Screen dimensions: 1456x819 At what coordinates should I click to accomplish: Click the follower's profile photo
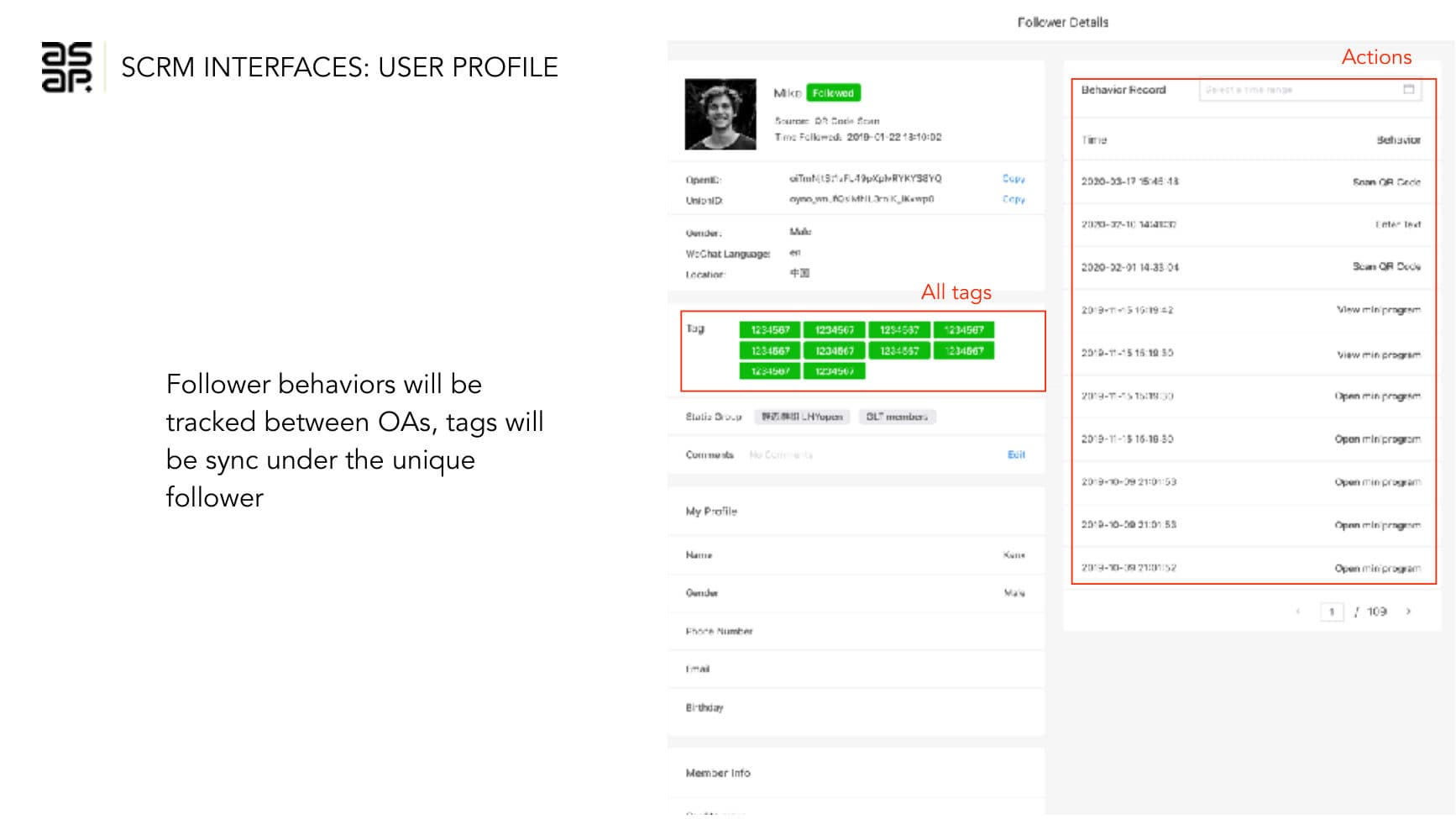(x=720, y=114)
